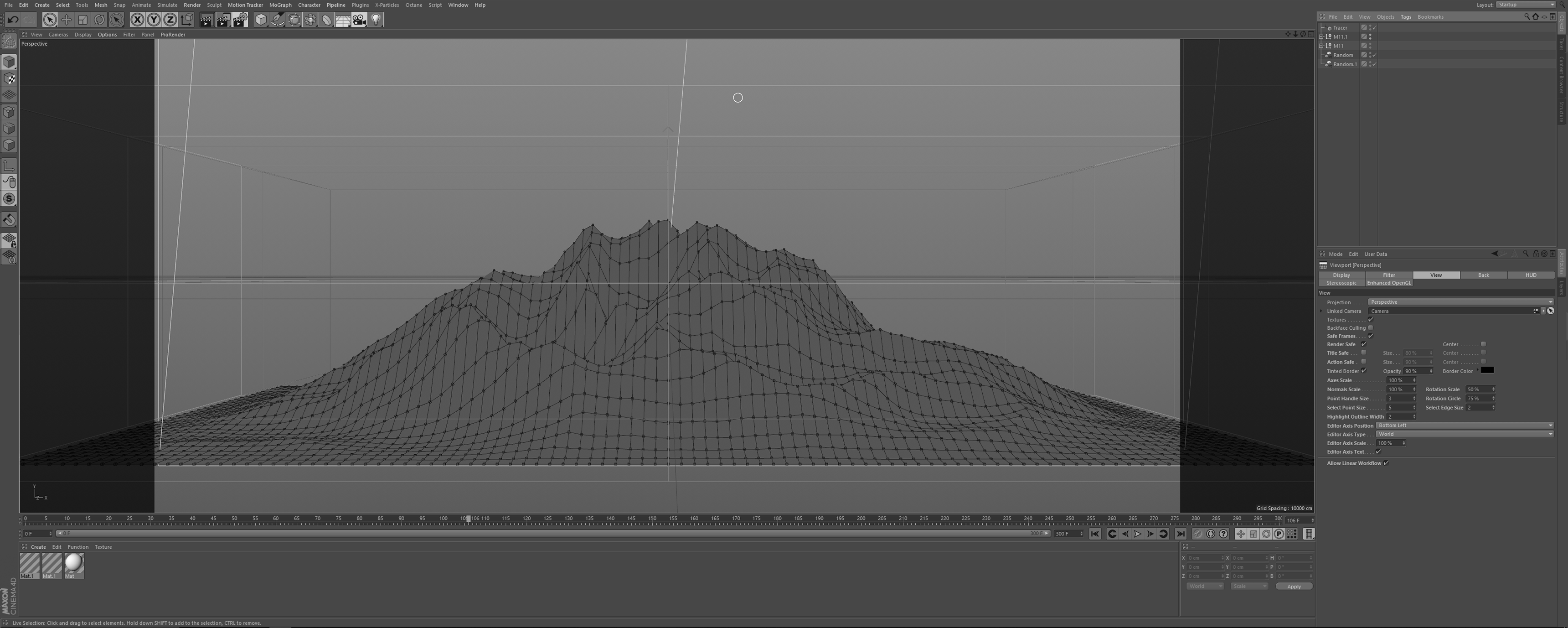Click the Border Color black swatch
1568x628 pixels.
(x=1487, y=370)
